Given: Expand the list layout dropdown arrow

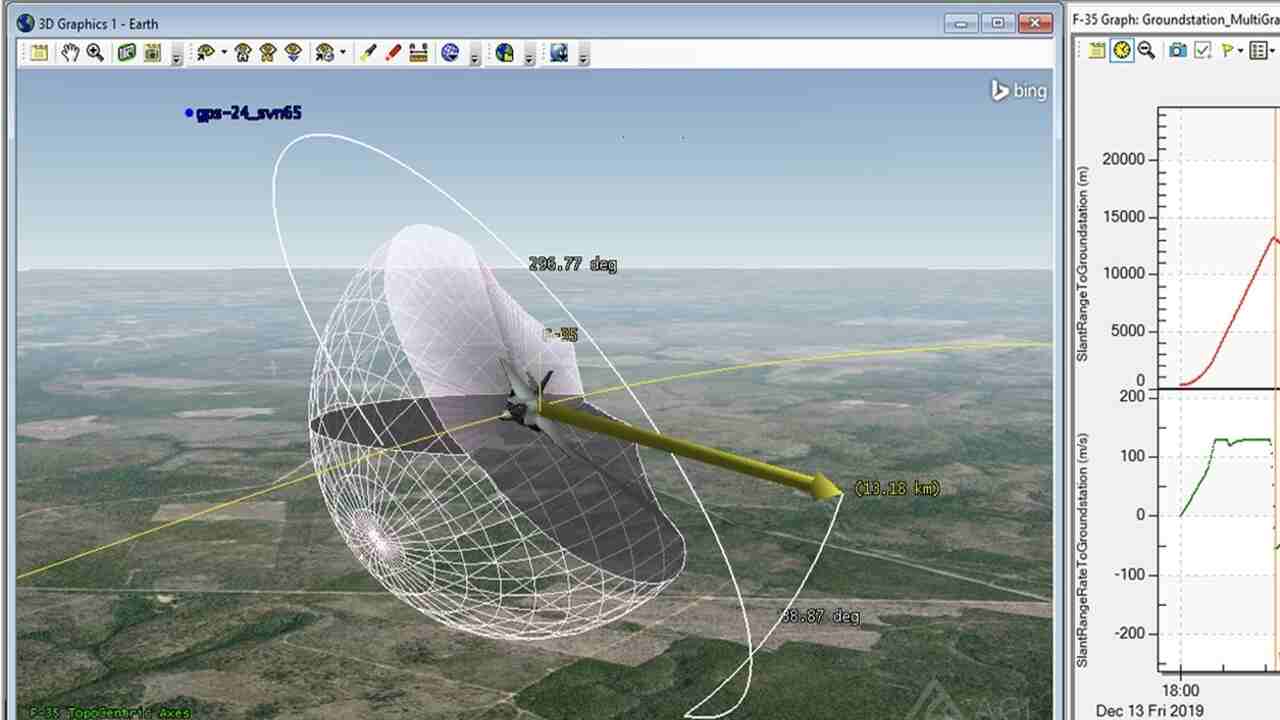Looking at the screenshot, I should point(1274,50).
